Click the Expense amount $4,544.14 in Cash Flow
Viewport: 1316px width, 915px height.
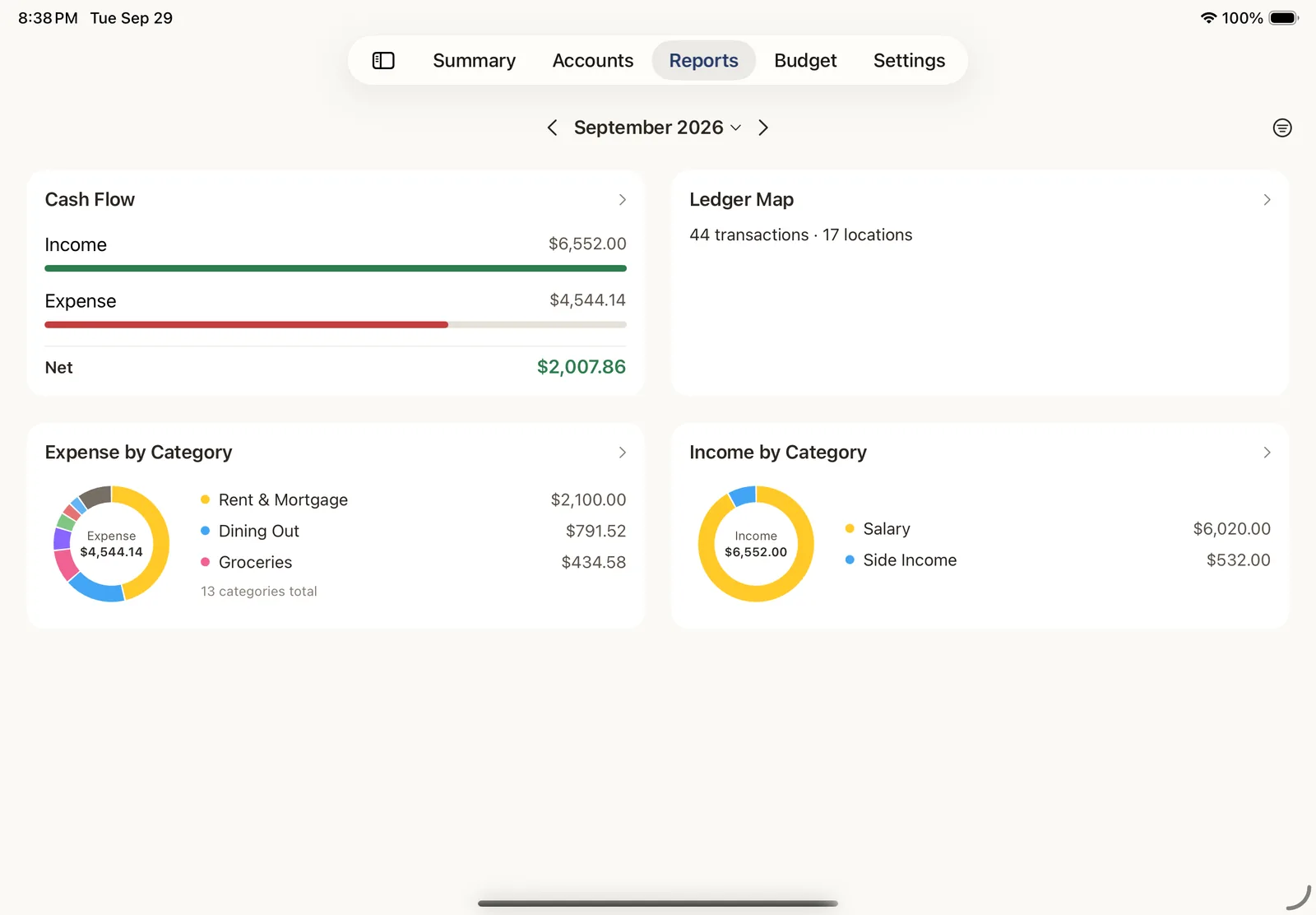587,300
